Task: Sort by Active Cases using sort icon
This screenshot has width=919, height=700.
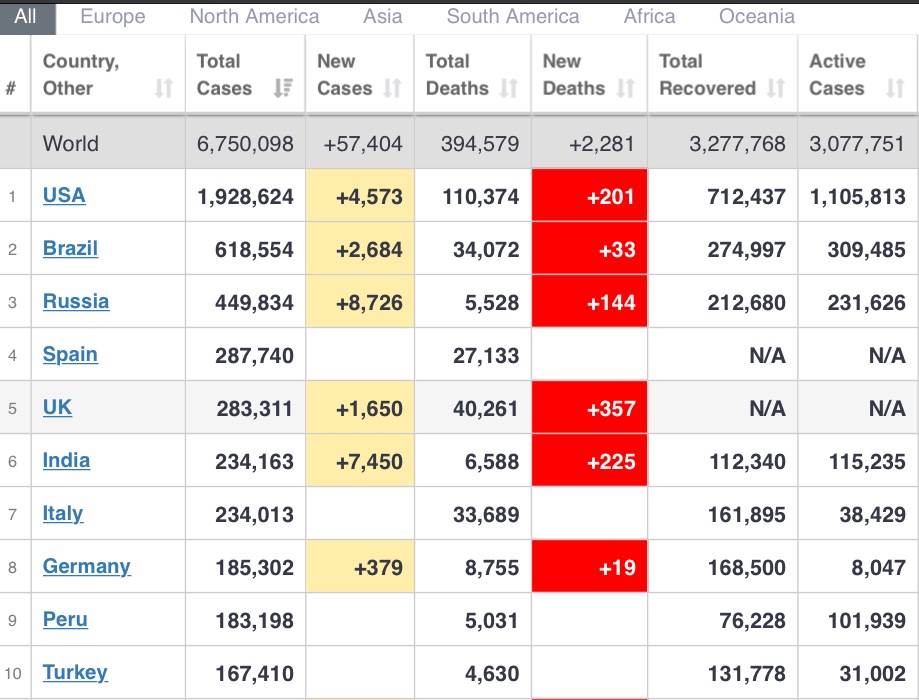Action: (x=896, y=88)
